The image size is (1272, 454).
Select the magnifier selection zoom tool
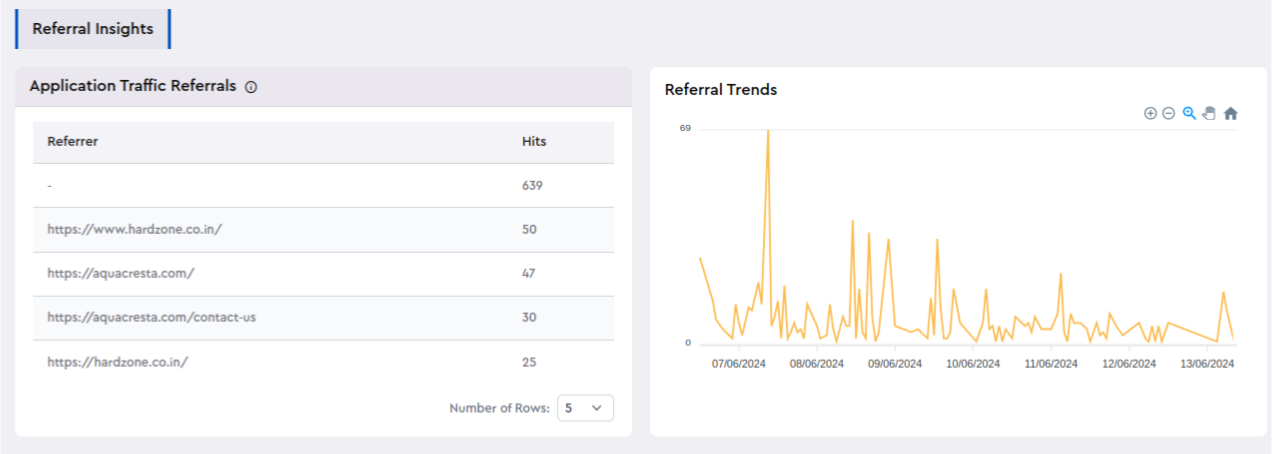click(x=1189, y=113)
